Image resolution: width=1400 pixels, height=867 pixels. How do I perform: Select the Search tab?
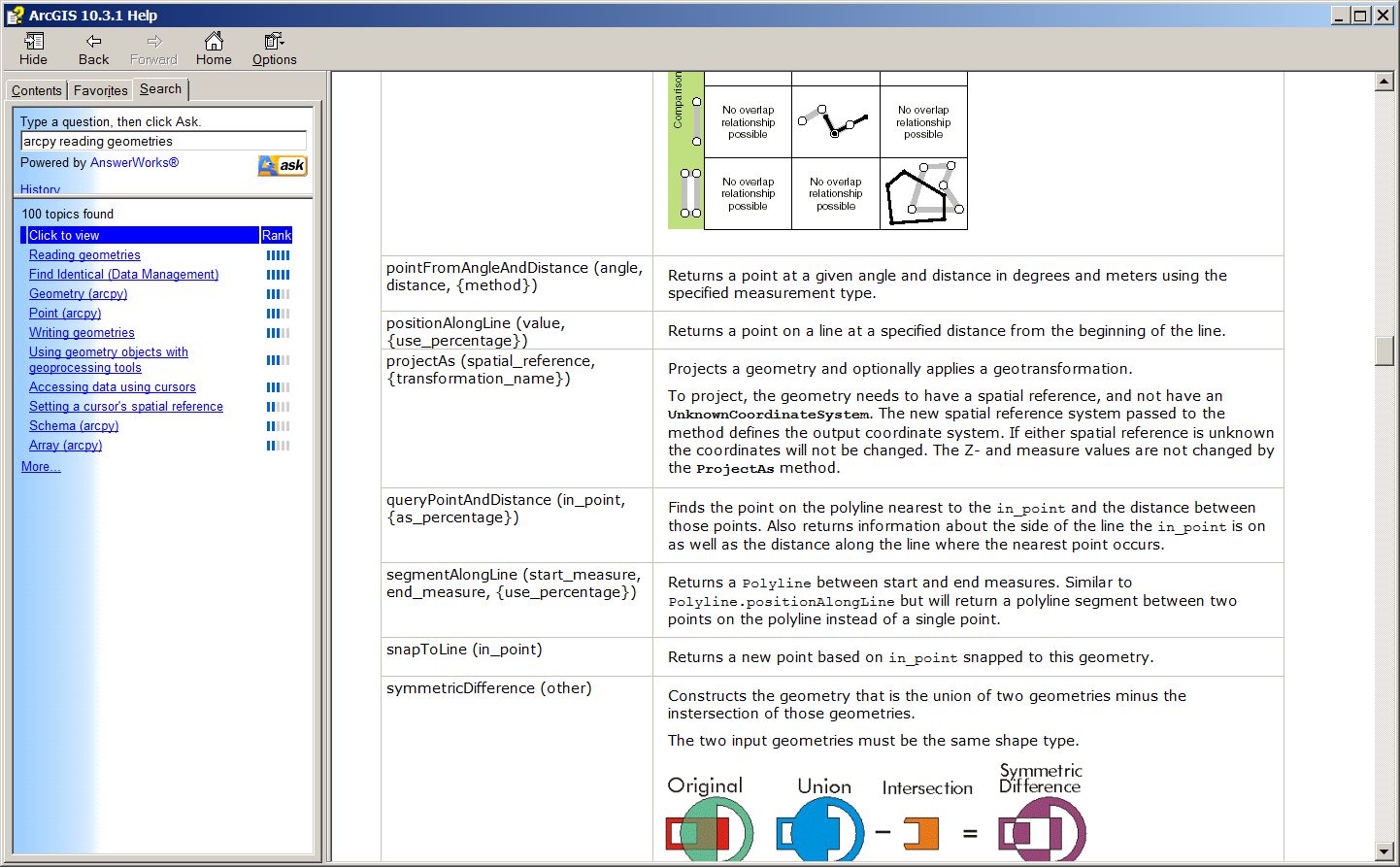[x=160, y=88]
